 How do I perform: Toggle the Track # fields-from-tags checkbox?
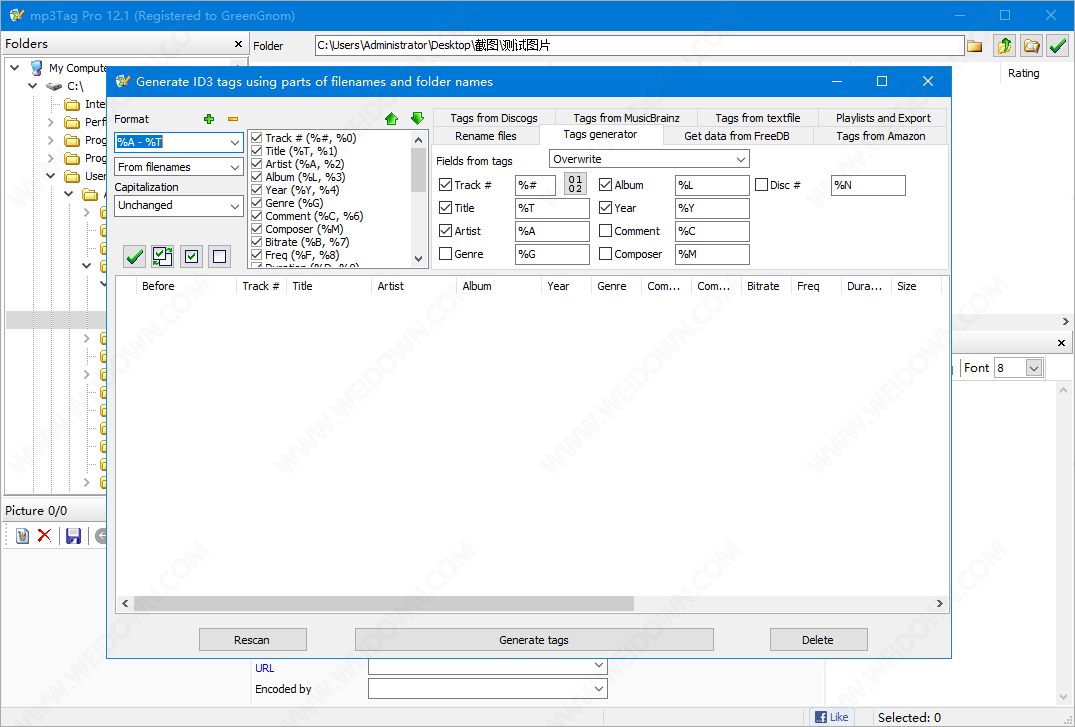446,184
